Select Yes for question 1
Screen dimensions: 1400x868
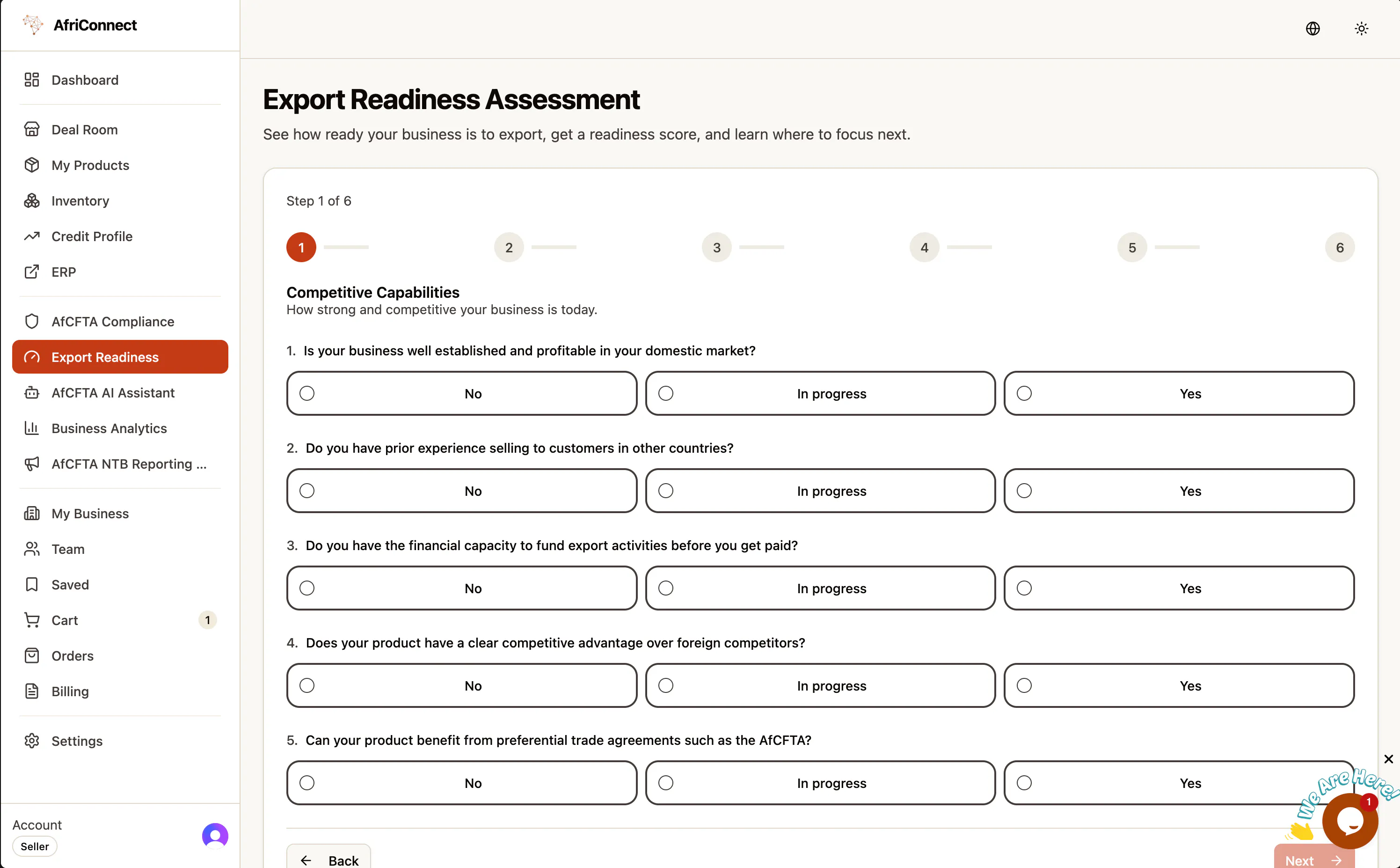1179,393
